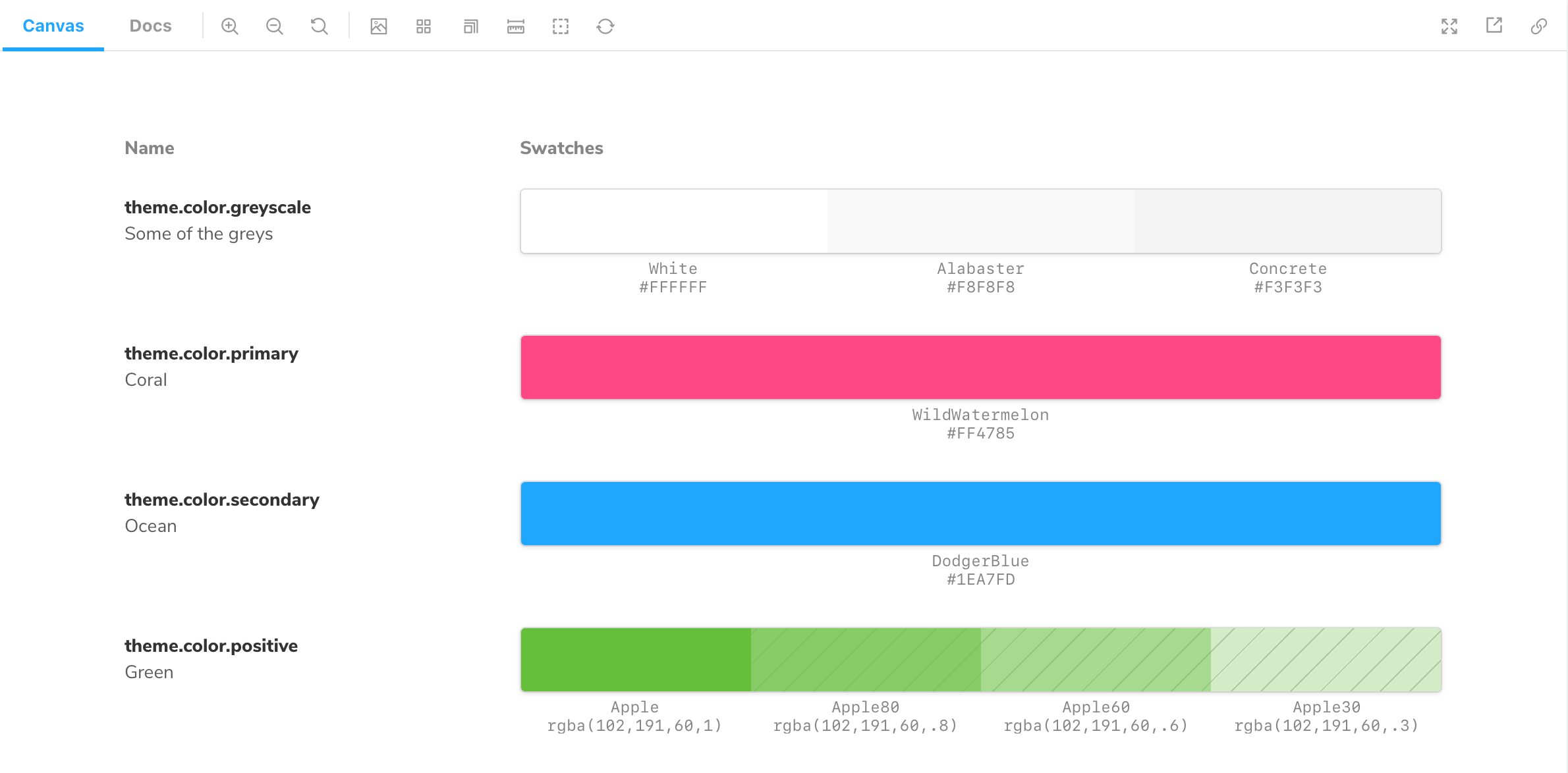1568x773 pixels.
Task: Open the viewport size icon
Action: tap(470, 26)
